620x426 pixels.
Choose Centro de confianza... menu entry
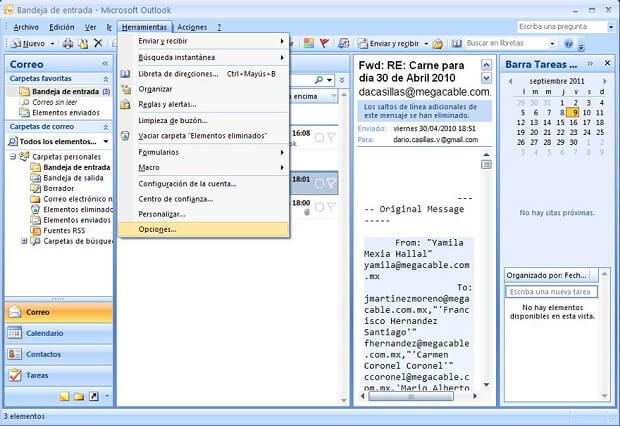[204, 199]
